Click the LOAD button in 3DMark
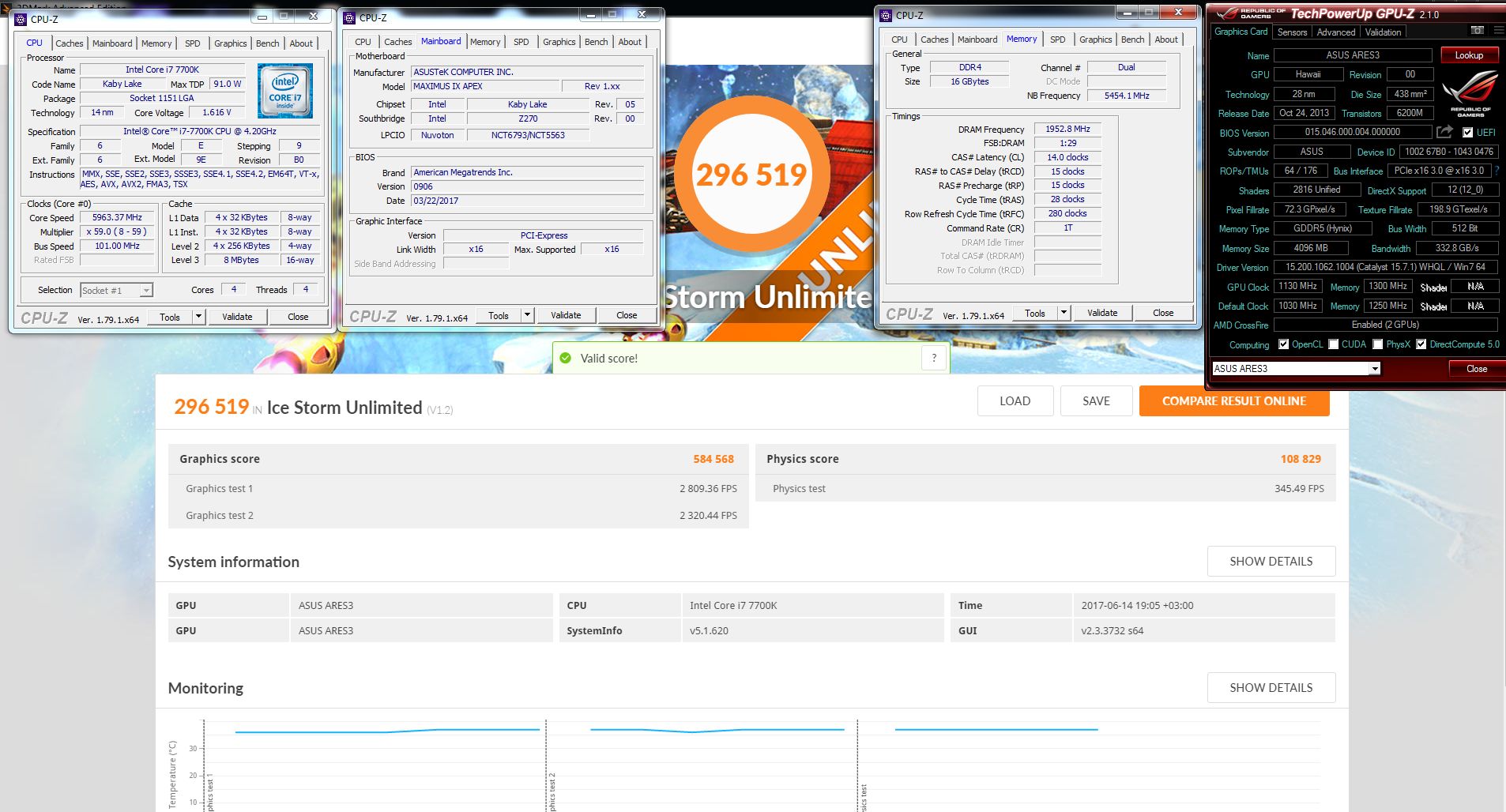The width and height of the screenshot is (1506, 812). click(x=1015, y=400)
